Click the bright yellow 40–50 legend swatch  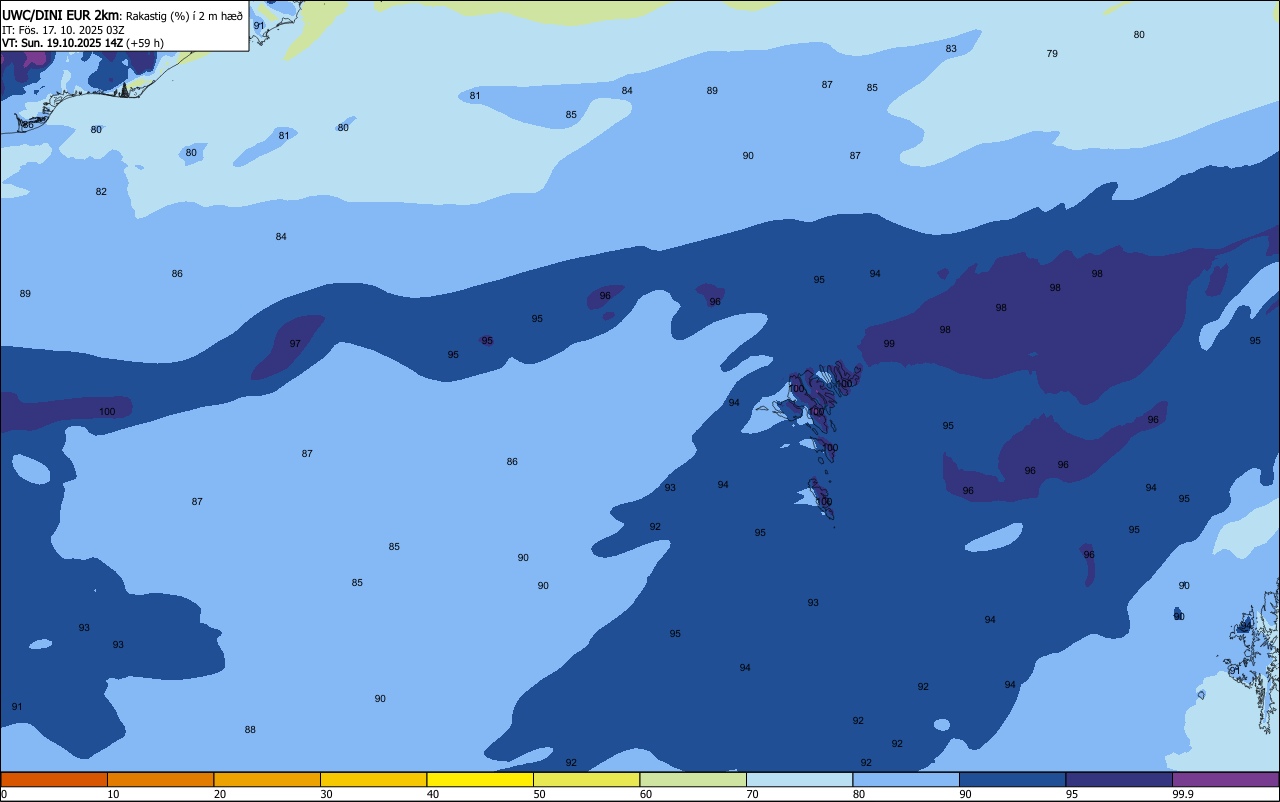click(480, 779)
